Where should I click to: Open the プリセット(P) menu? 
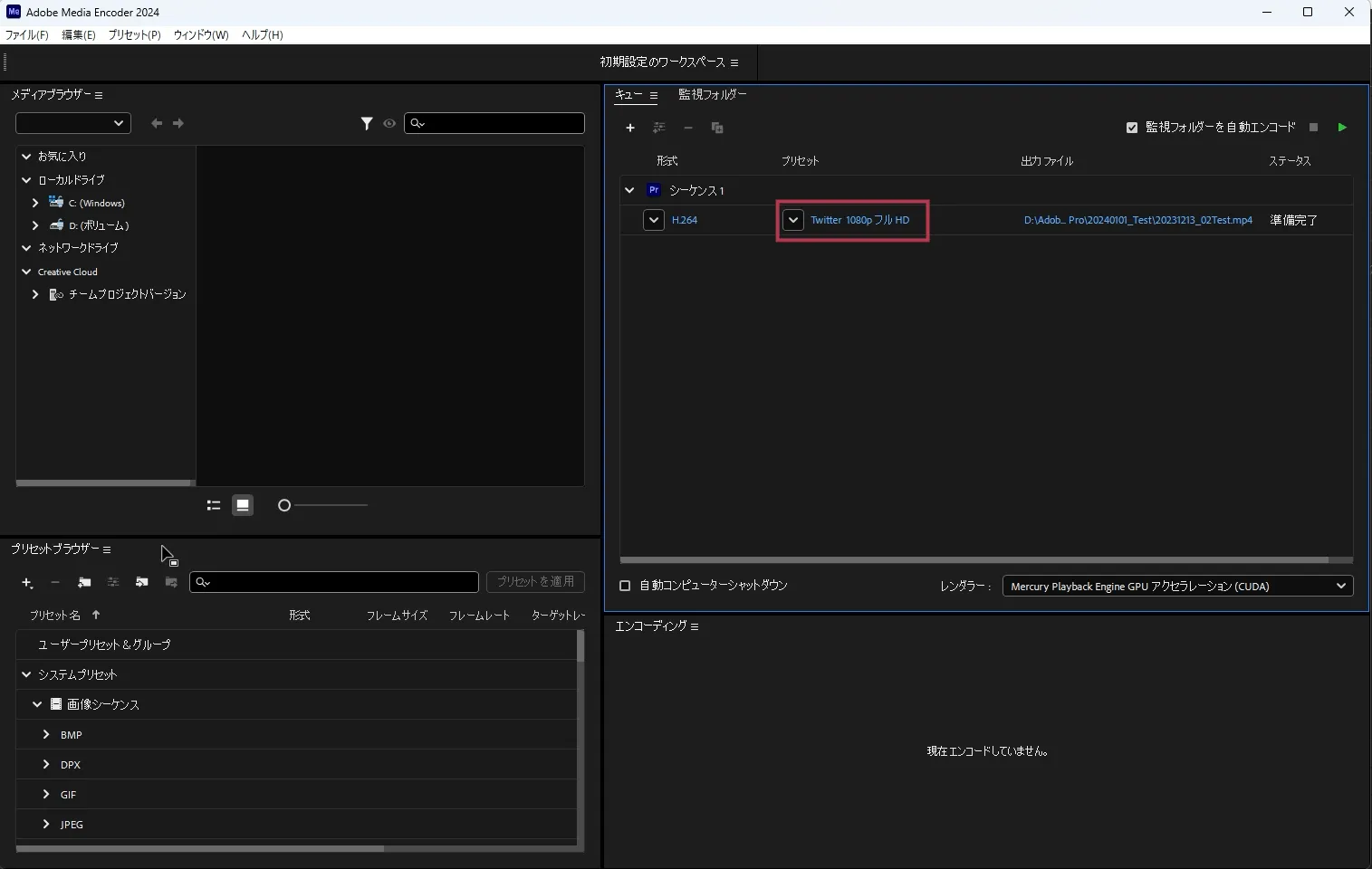134,35
